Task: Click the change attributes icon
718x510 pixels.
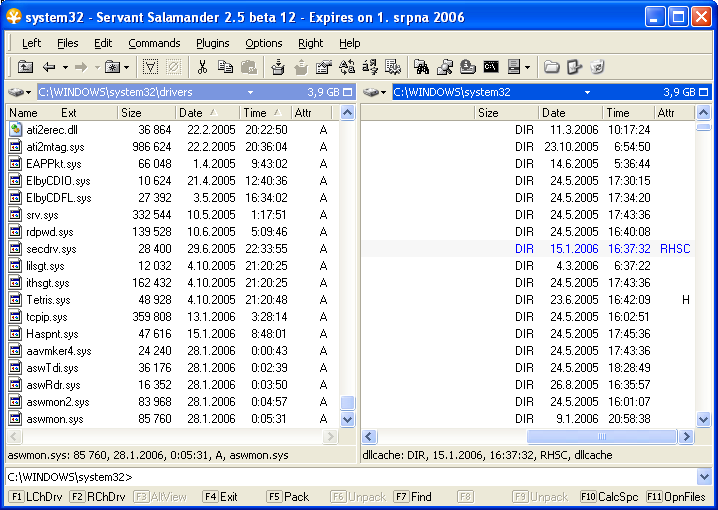Action: (392, 67)
